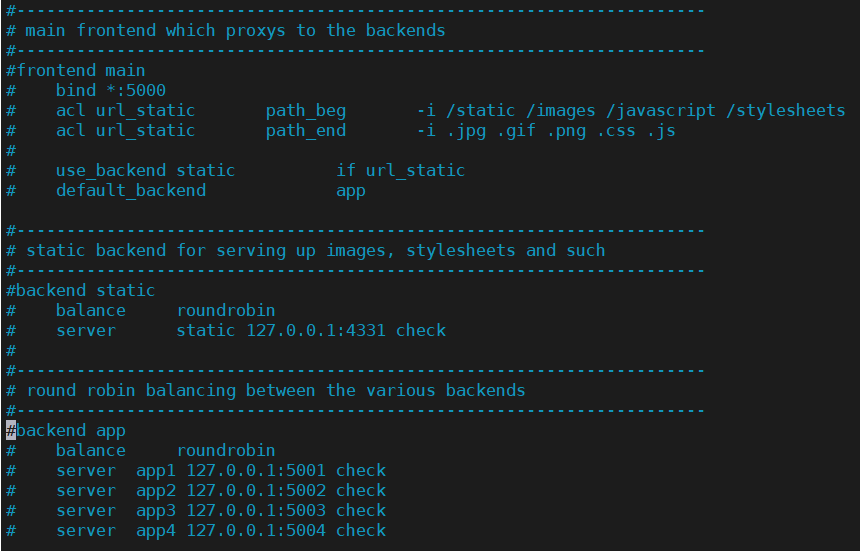The width and height of the screenshot is (860, 551).
Task: Click the '#frontend main' line
Action: [76, 70]
